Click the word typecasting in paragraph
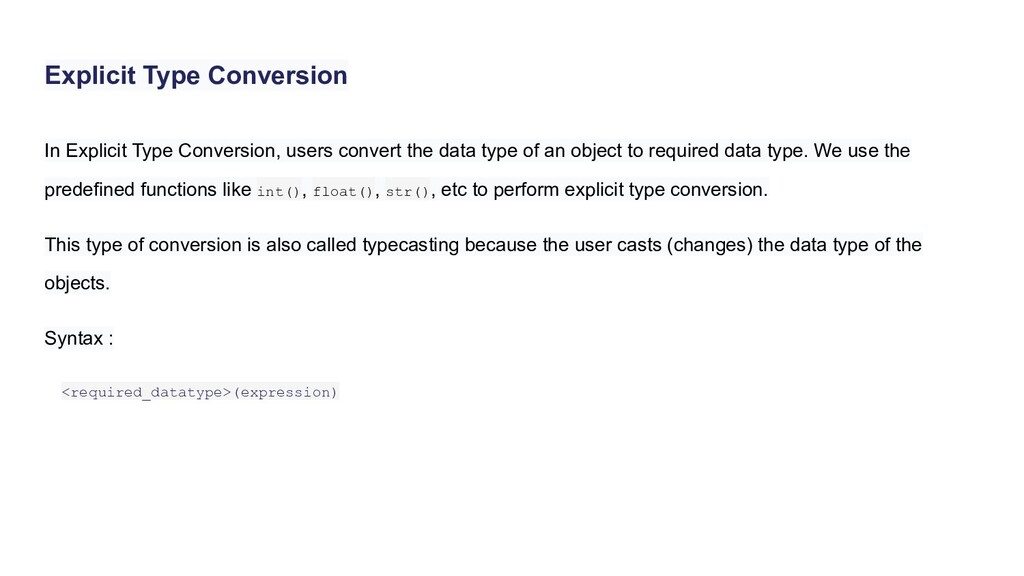 click(411, 245)
